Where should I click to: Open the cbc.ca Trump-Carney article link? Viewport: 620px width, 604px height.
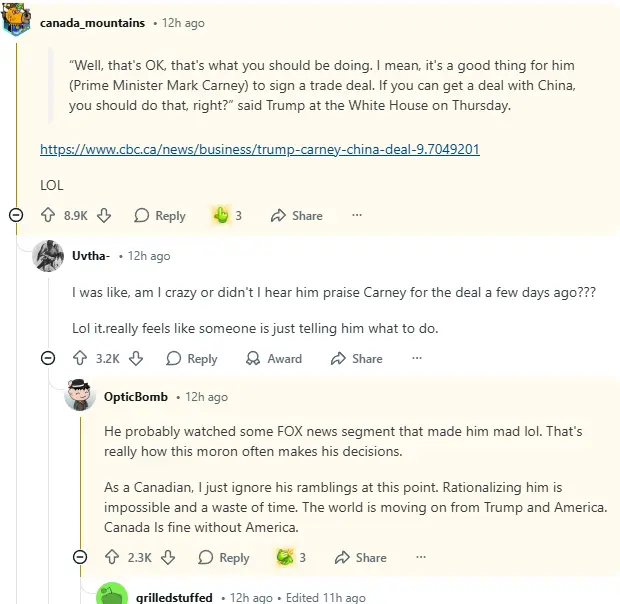coord(259,149)
